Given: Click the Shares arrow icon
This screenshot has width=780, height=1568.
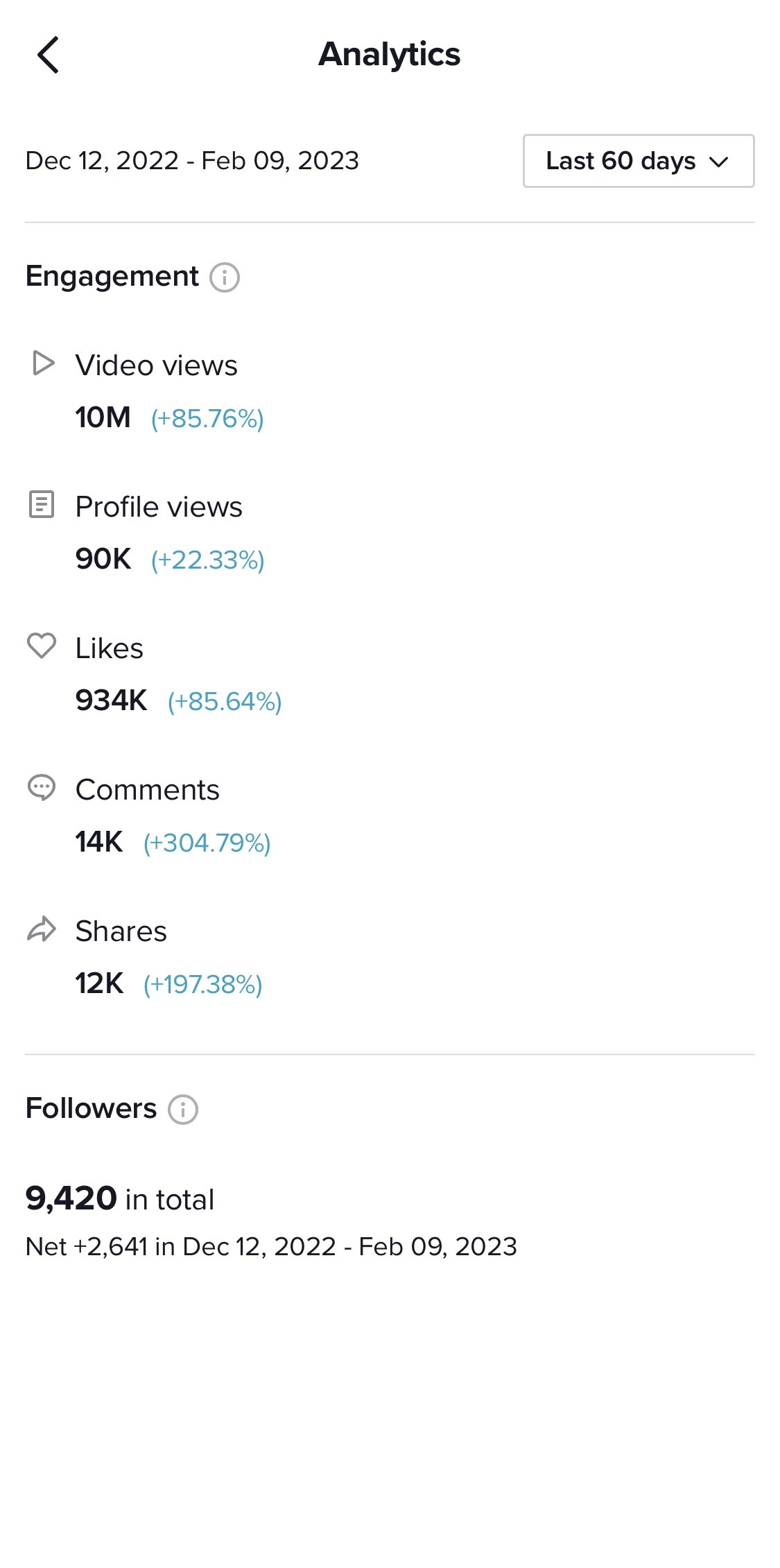Looking at the screenshot, I should [42, 929].
